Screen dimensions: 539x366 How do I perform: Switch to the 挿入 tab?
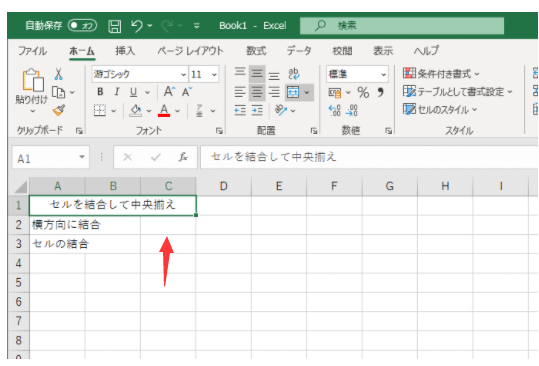tap(125, 51)
